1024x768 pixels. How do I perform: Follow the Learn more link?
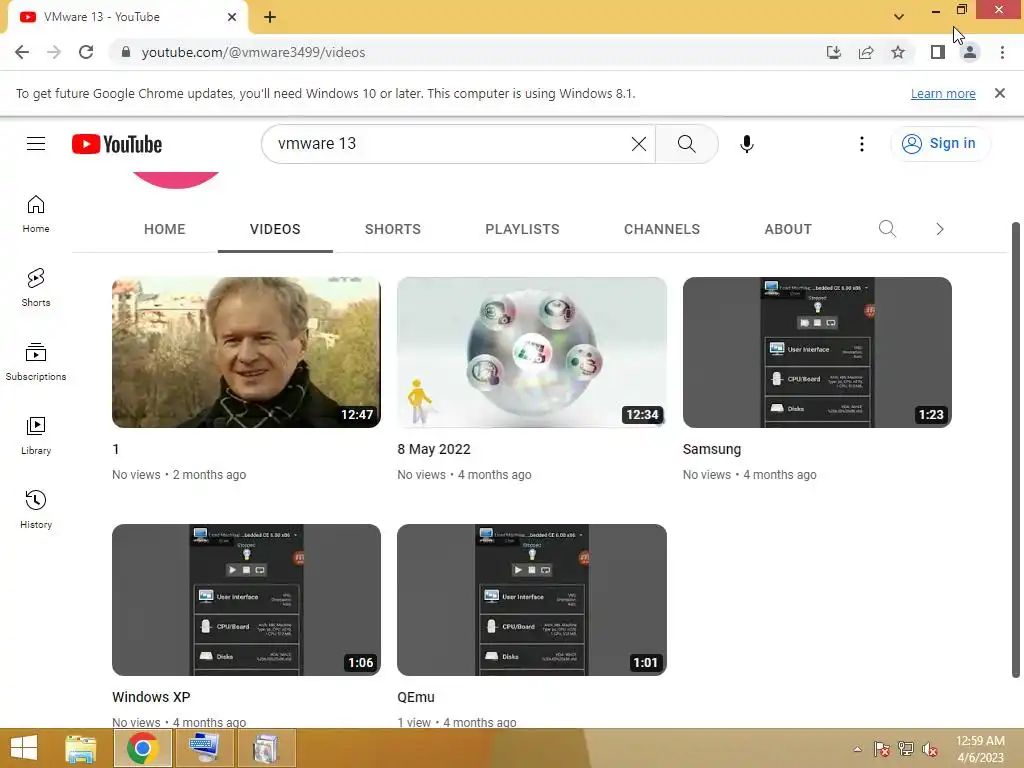(942, 93)
